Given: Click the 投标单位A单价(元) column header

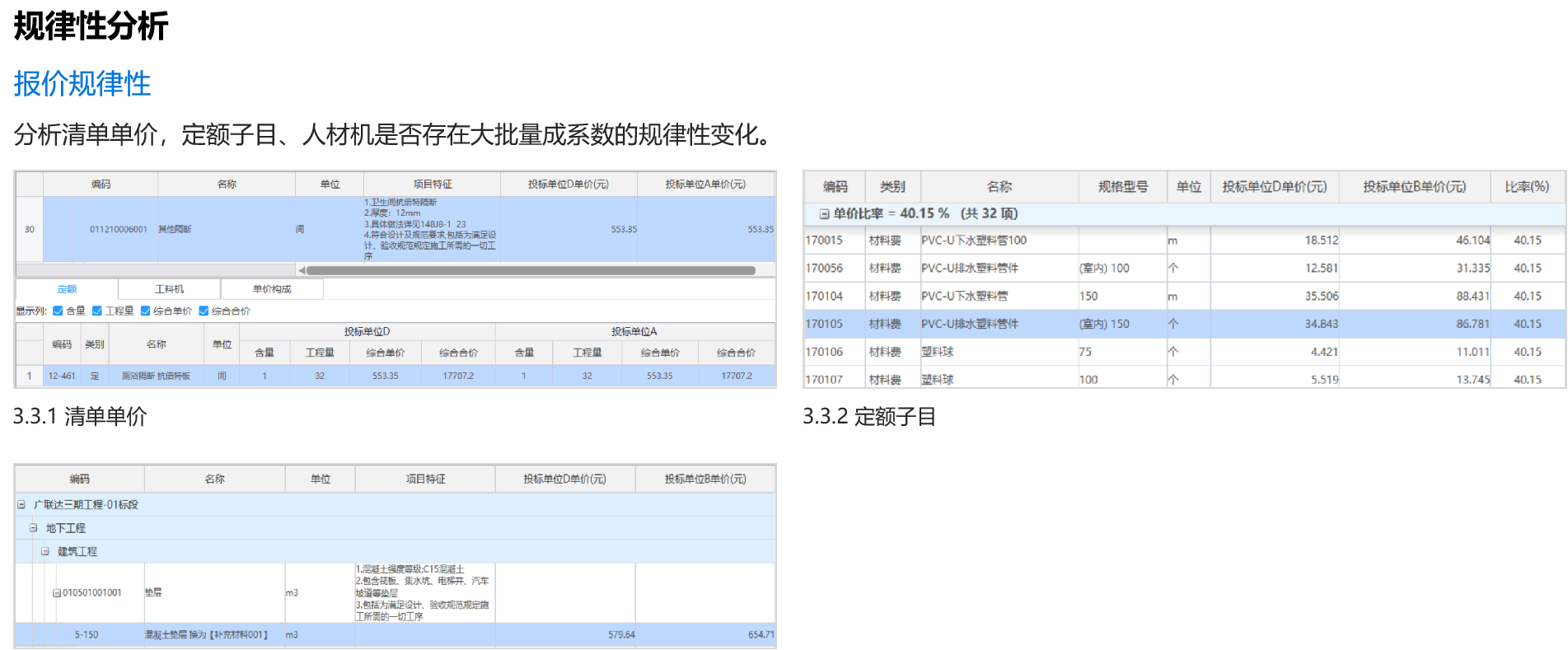Looking at the screenshot, I should (705, 185).
